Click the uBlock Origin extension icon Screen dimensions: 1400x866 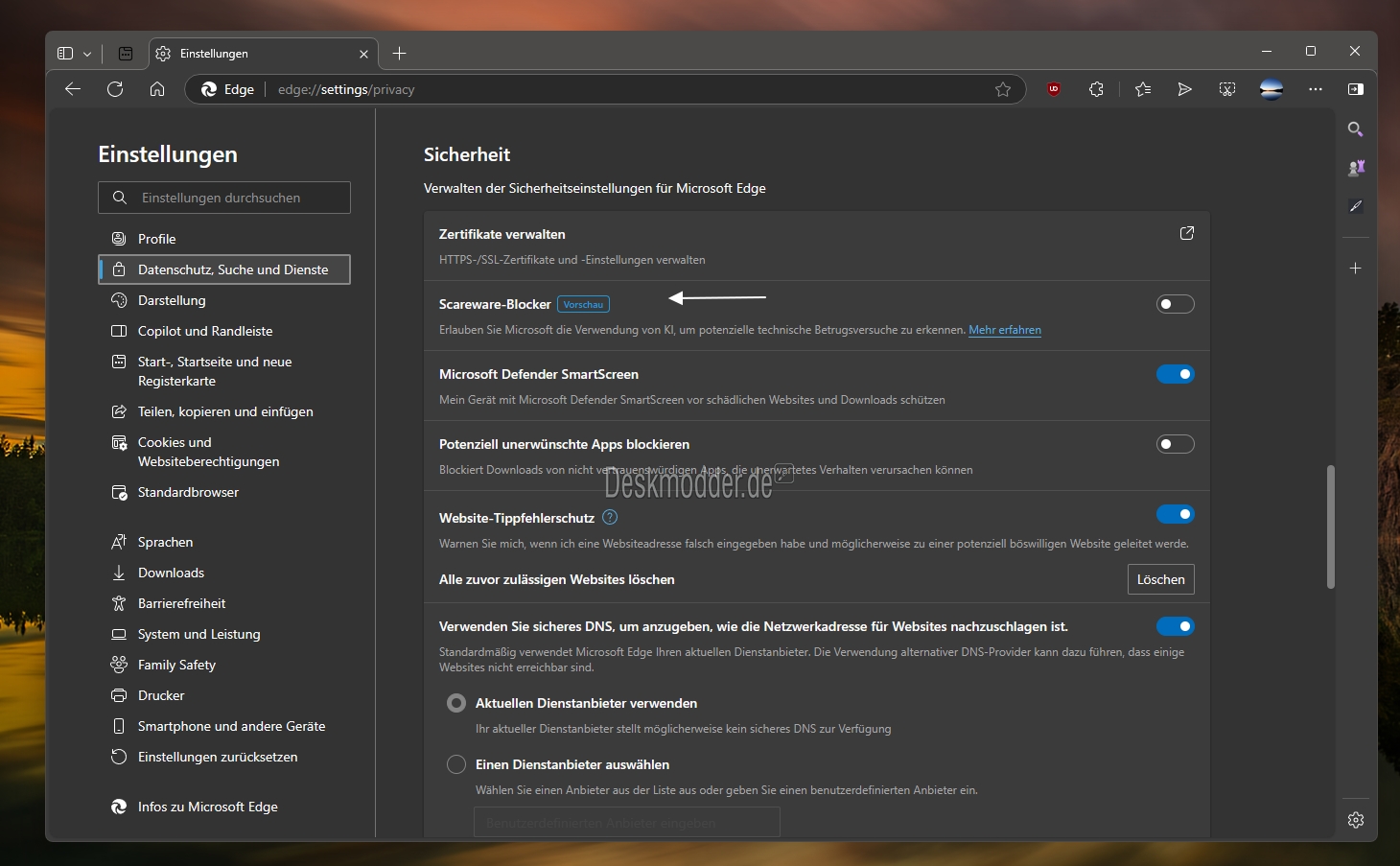tap(1054, 89)
